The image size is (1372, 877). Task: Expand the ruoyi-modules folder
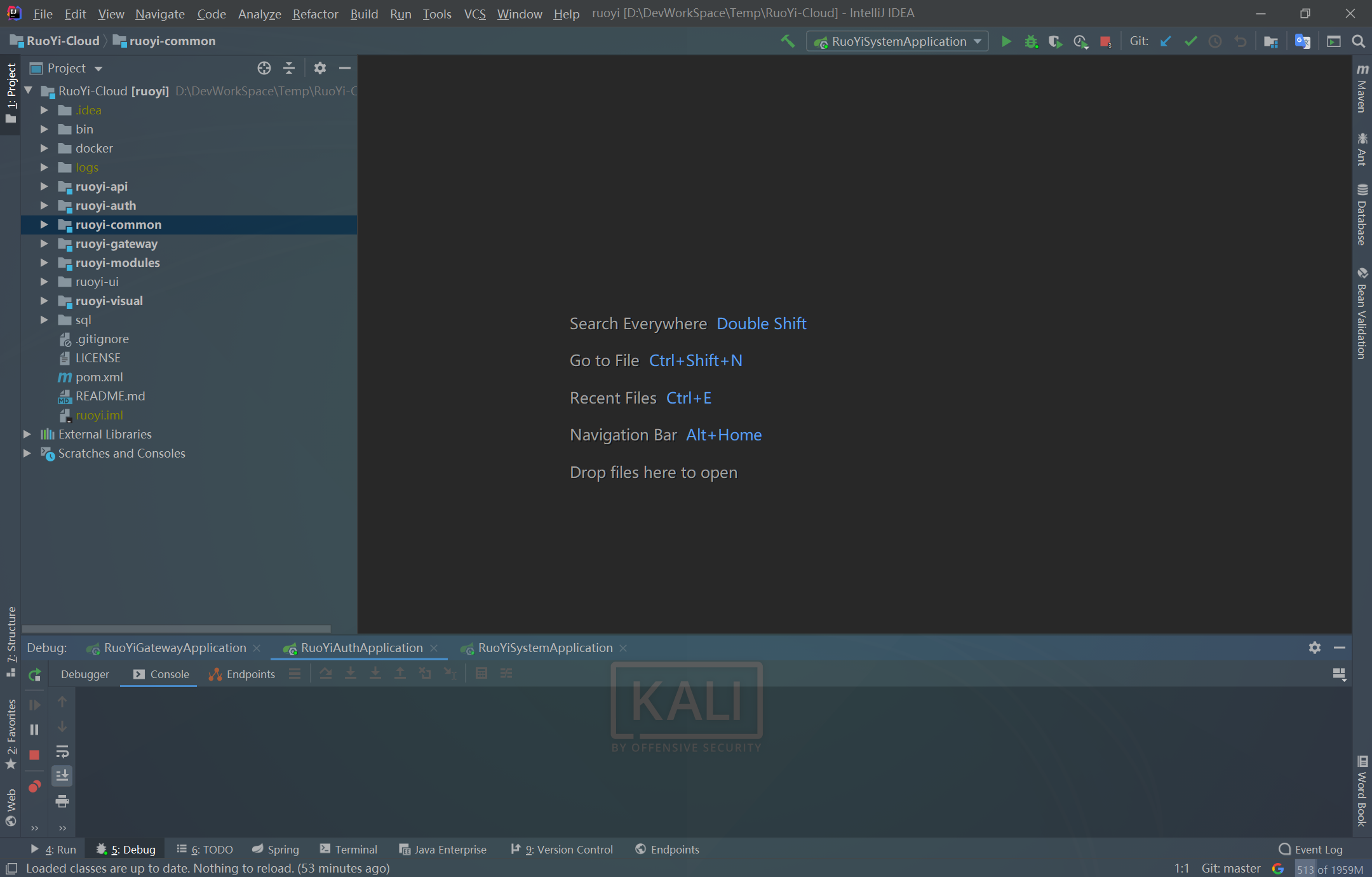tap(44, 263)
